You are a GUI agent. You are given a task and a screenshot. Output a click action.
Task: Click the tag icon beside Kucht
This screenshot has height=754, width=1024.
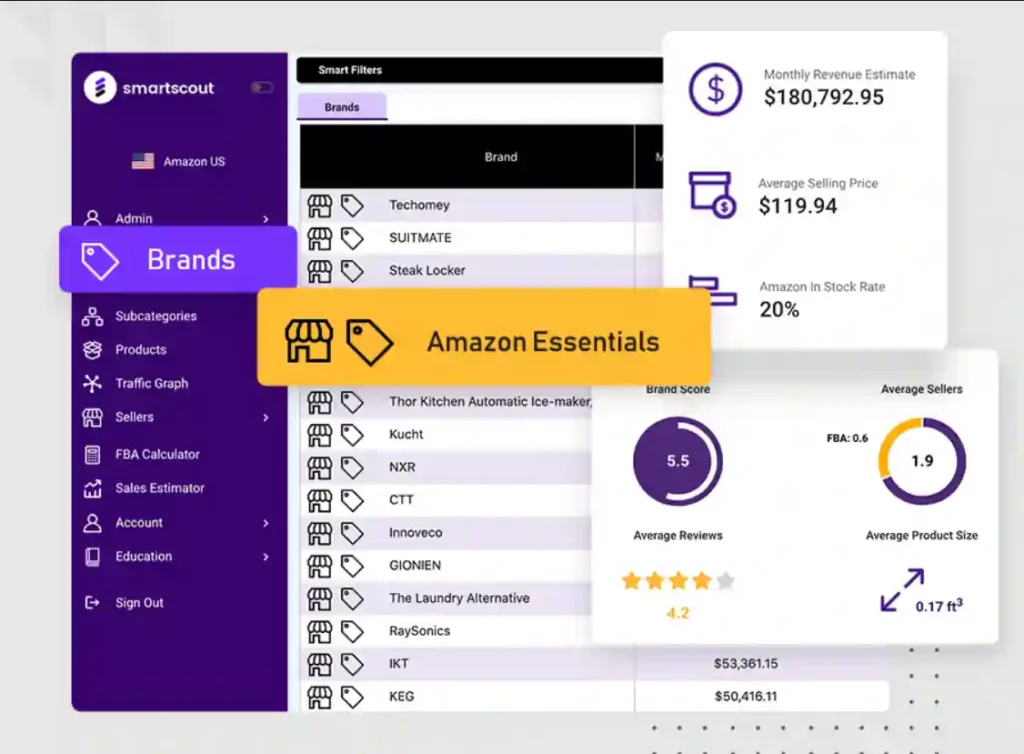pos(352,434)
